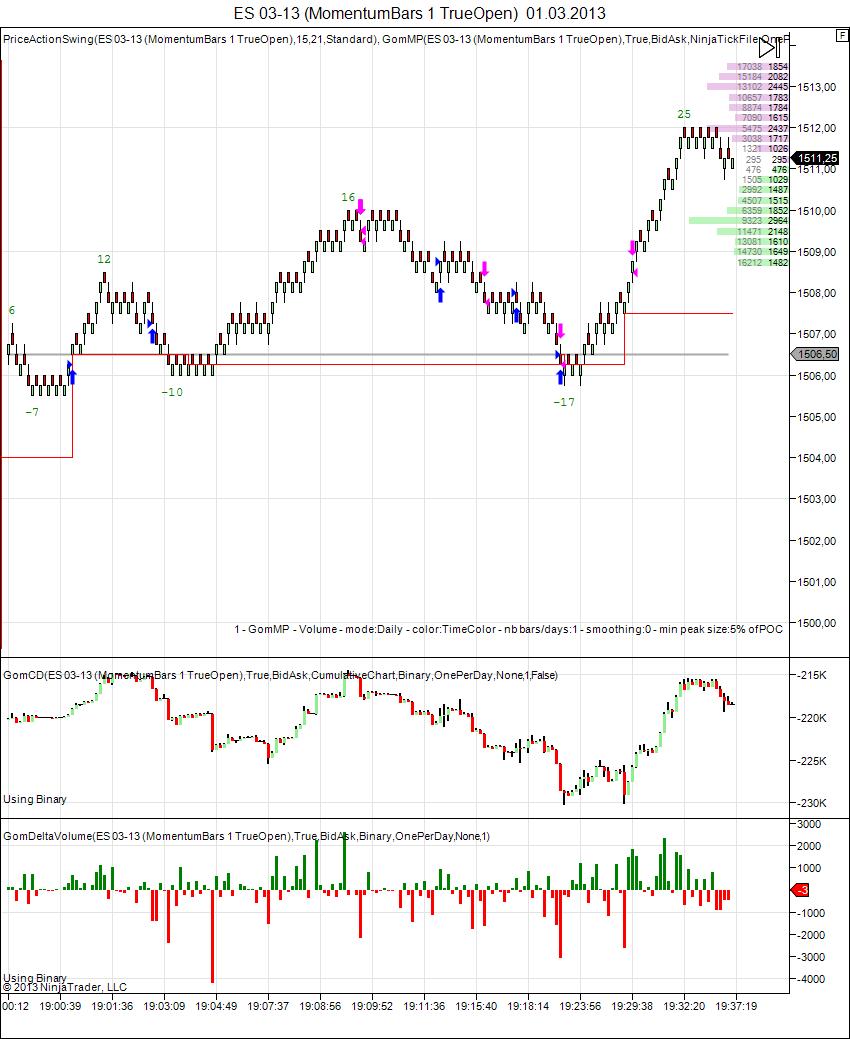
Task: Click volume profile row 2992 1487
Action: coord(763,190)
